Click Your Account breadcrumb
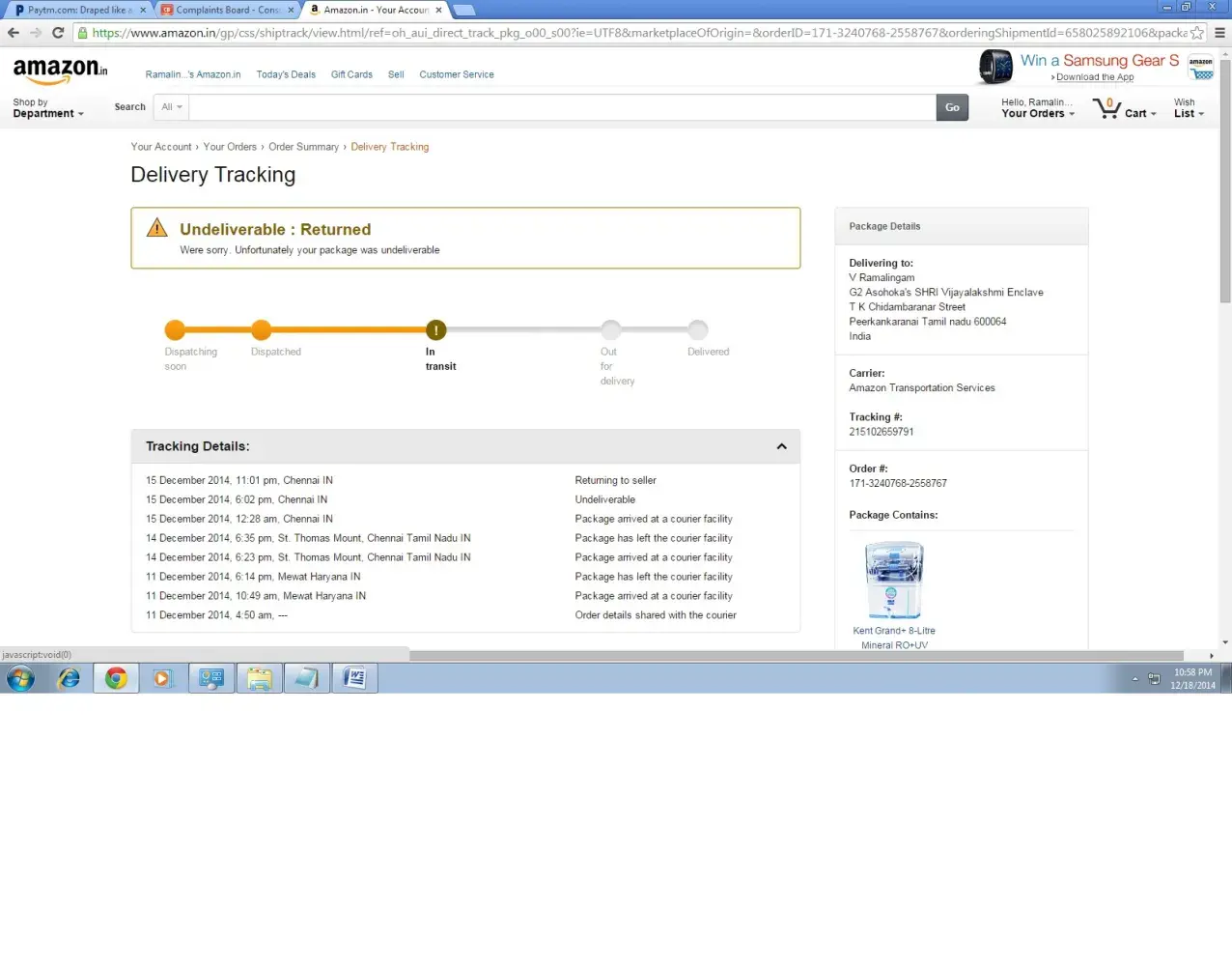 (x=161, y=147)
